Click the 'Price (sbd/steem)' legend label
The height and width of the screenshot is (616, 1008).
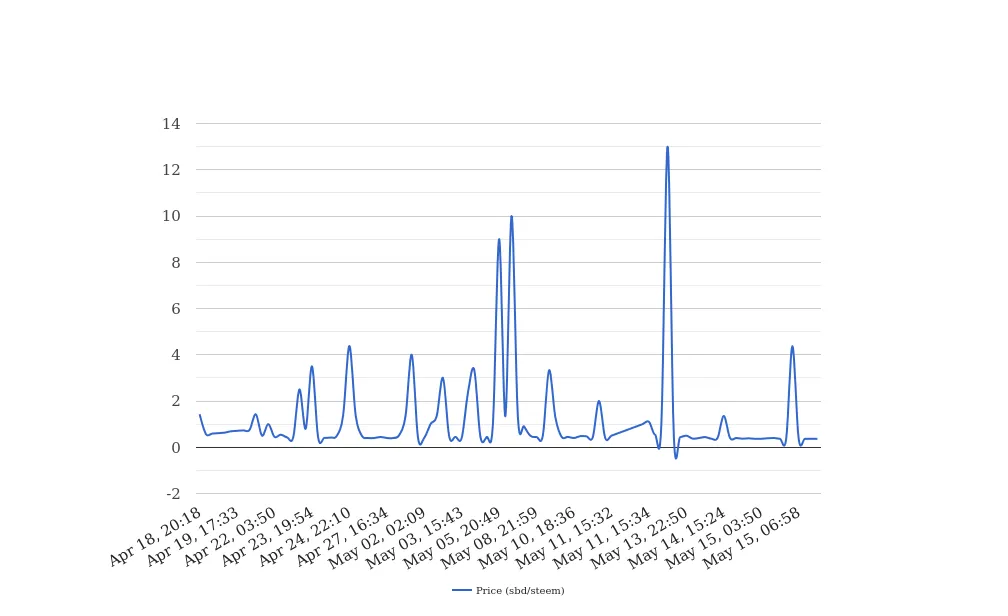click(519, 590)
